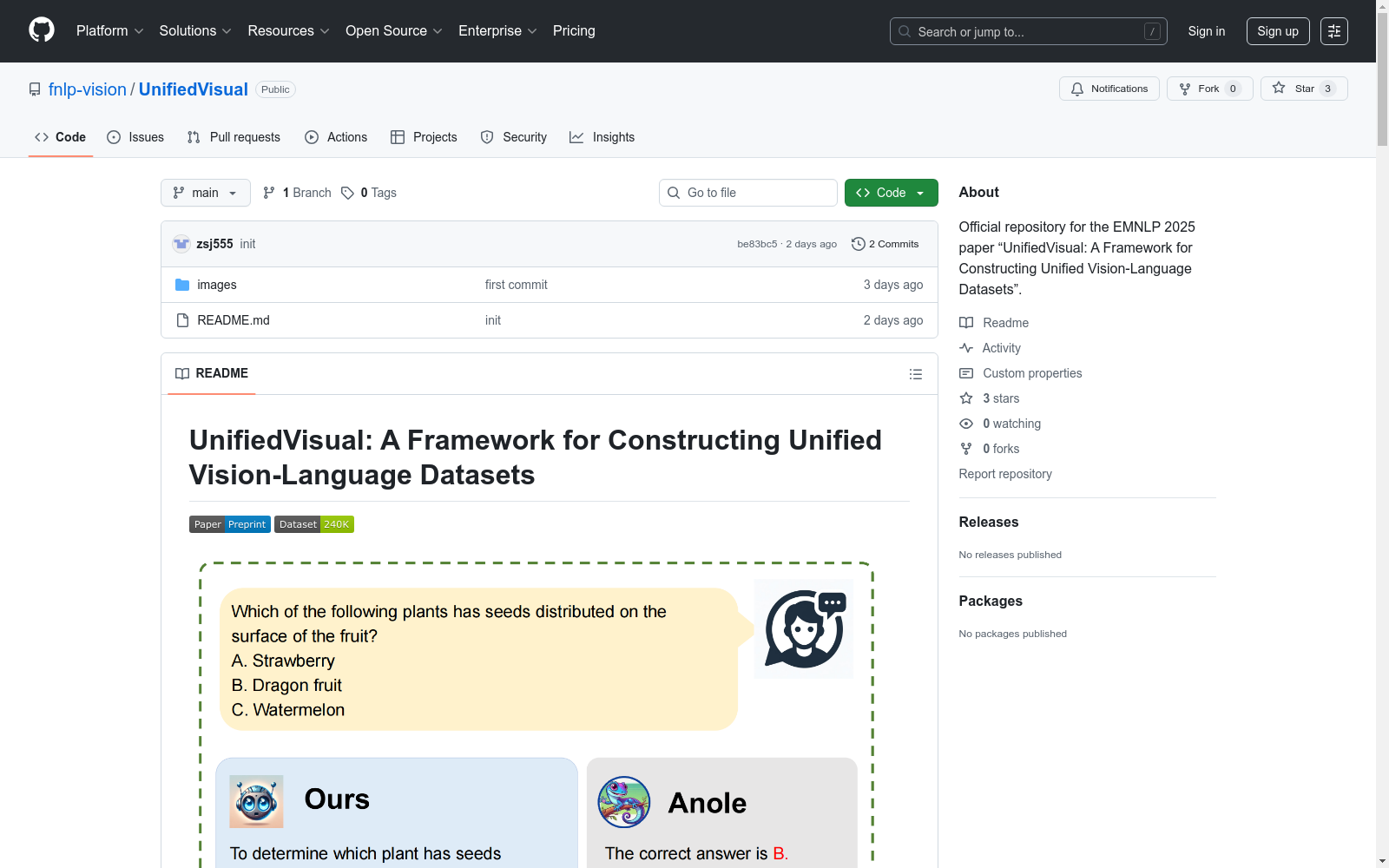The width and height of the screenshot is (1389, 868).
Task: Open the green Code dropdown button
Action: pyautogui.click(x=892, y=193)
